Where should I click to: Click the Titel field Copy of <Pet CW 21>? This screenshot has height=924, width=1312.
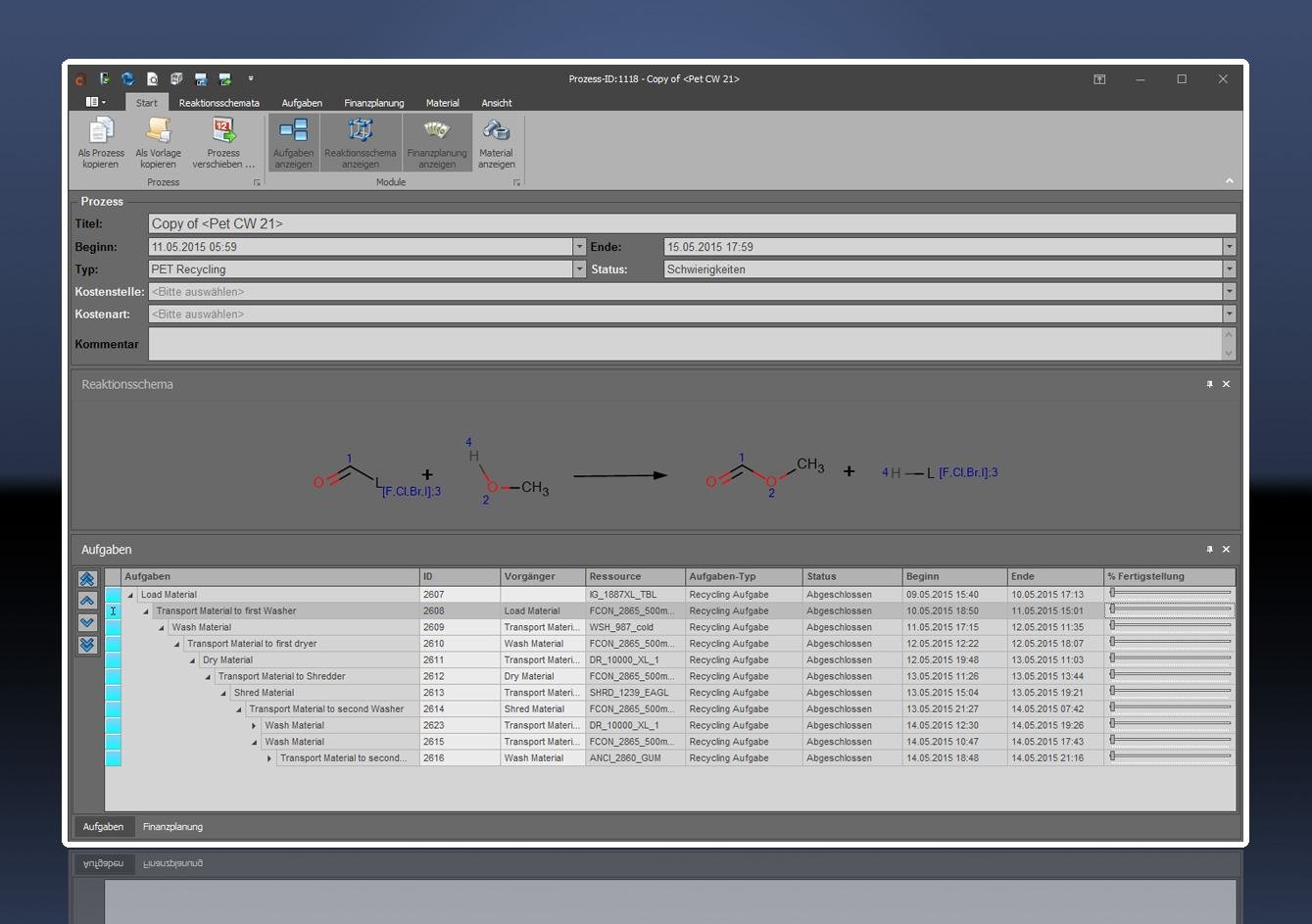pyautogui.click(x=692, y=224)
